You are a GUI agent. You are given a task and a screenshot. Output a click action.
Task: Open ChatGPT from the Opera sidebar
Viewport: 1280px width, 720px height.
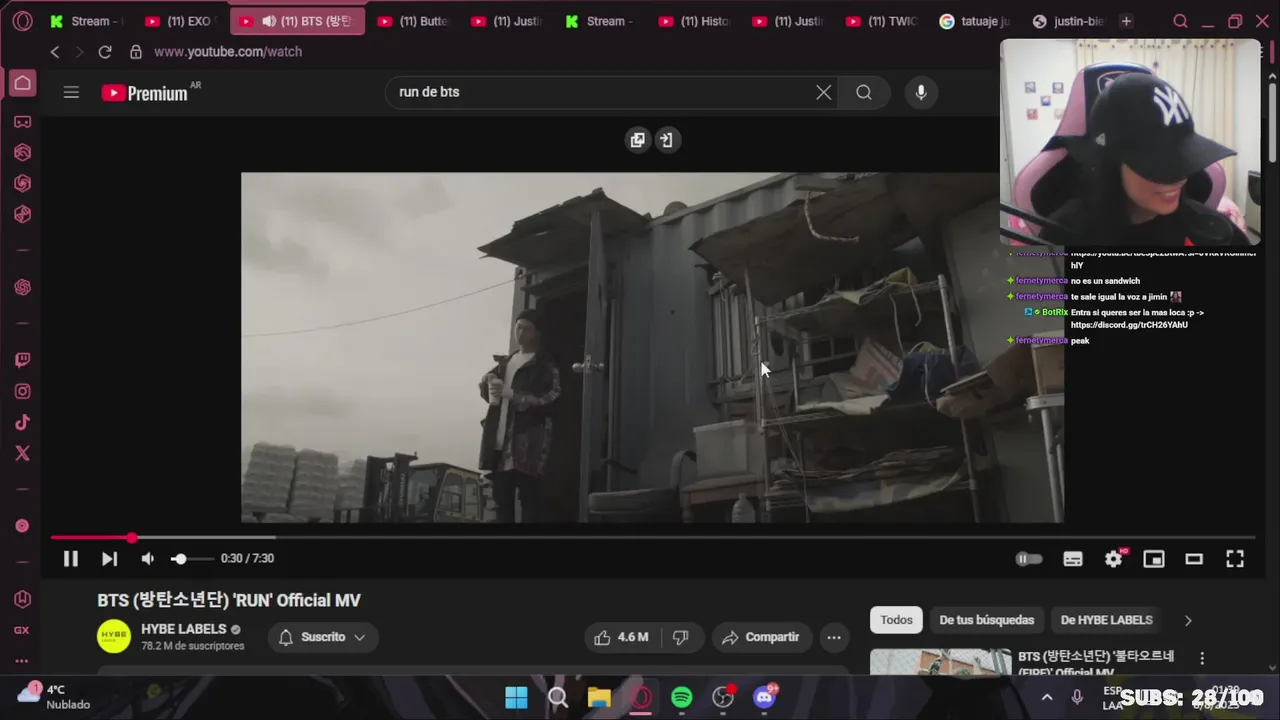click(x=22, y=287)
